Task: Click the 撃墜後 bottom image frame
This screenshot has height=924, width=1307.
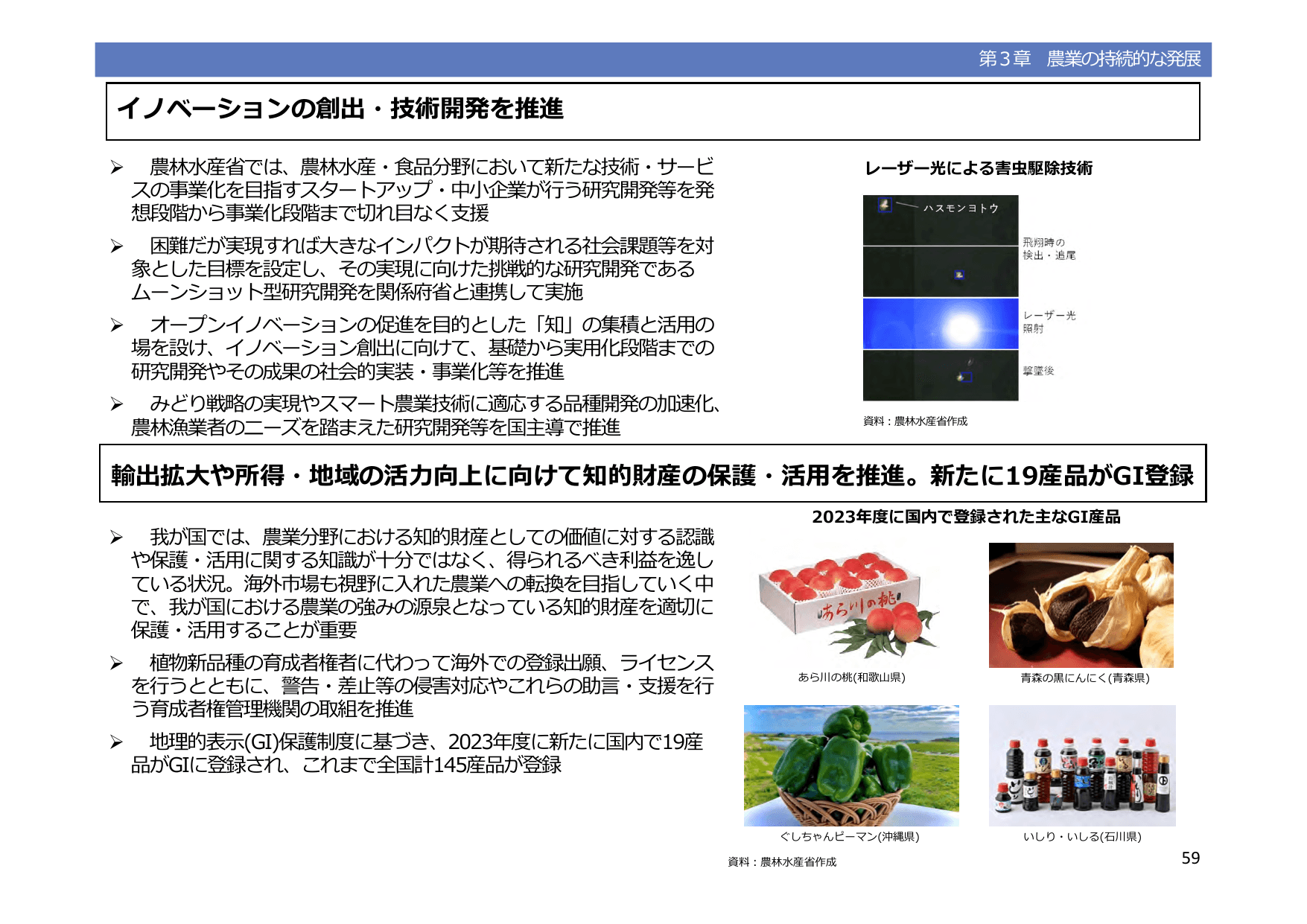Action: pyautogui.click(x=942, y=376)
